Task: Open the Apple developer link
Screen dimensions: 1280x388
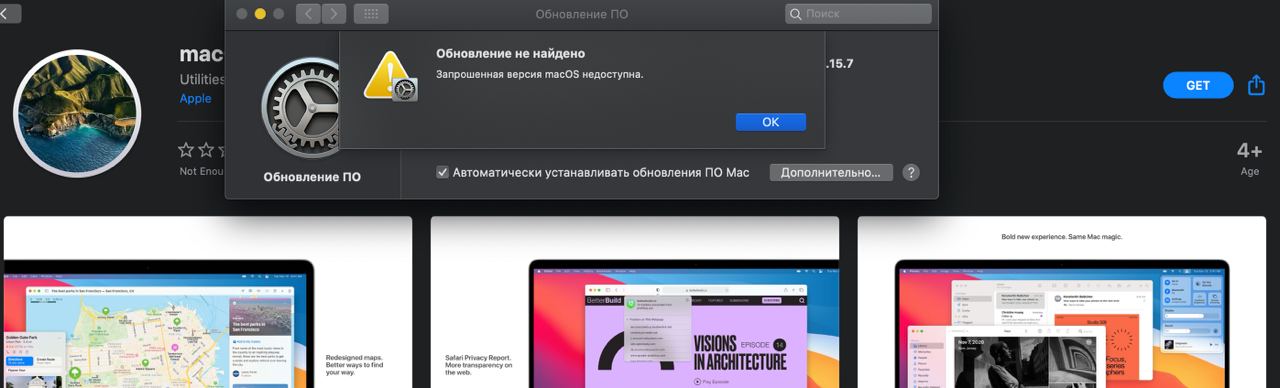Action: [195, 99]
